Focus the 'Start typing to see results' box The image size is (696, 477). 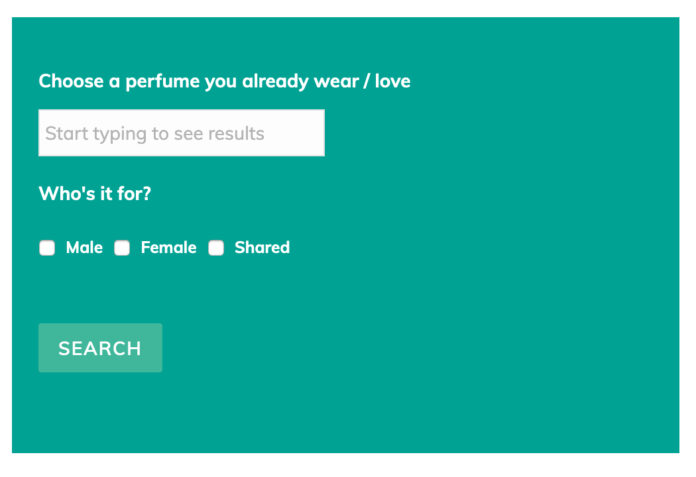click(181, 133)
